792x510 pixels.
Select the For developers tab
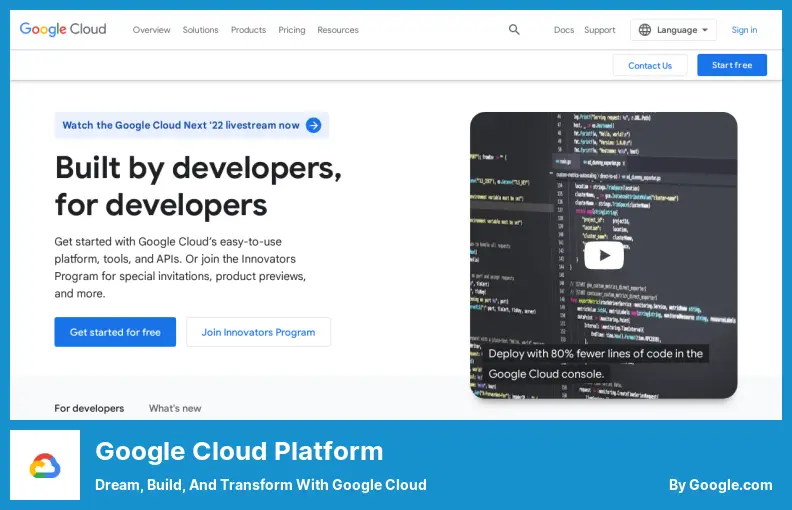point(89,408)
